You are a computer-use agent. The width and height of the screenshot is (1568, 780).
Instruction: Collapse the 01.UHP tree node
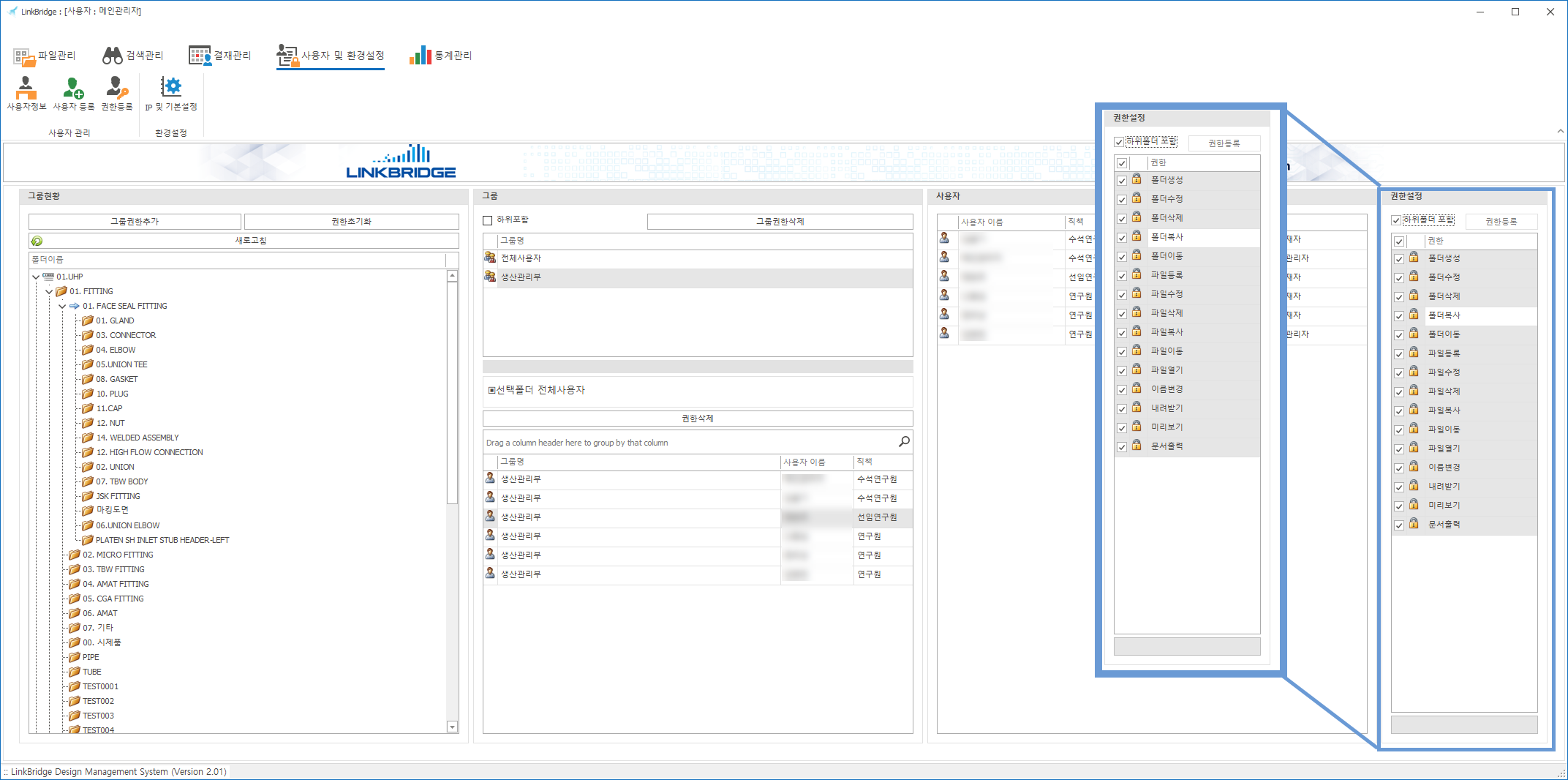[x=36, y=277]
